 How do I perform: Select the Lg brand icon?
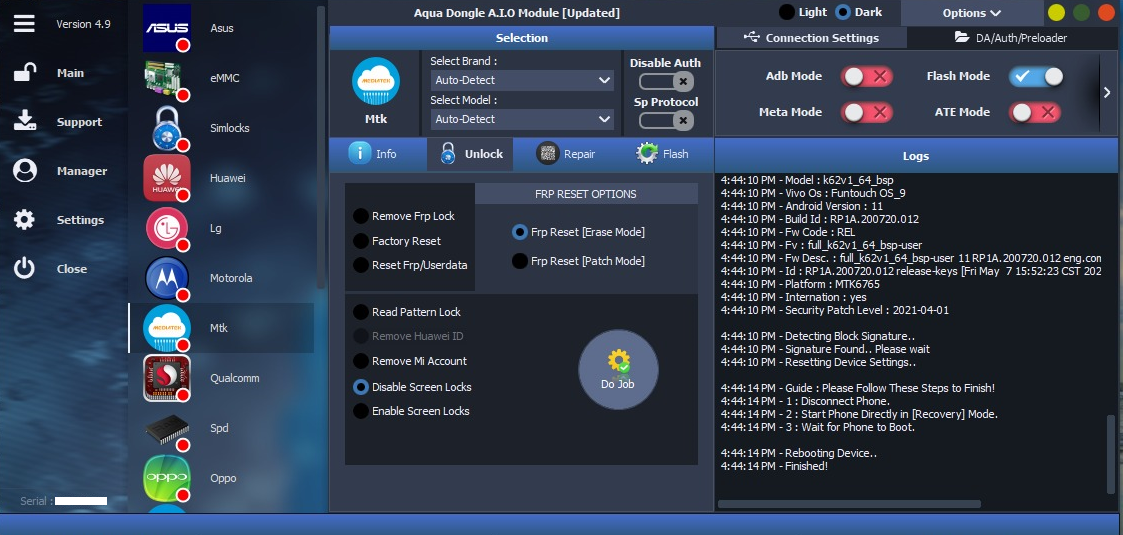tap(167, 228)
